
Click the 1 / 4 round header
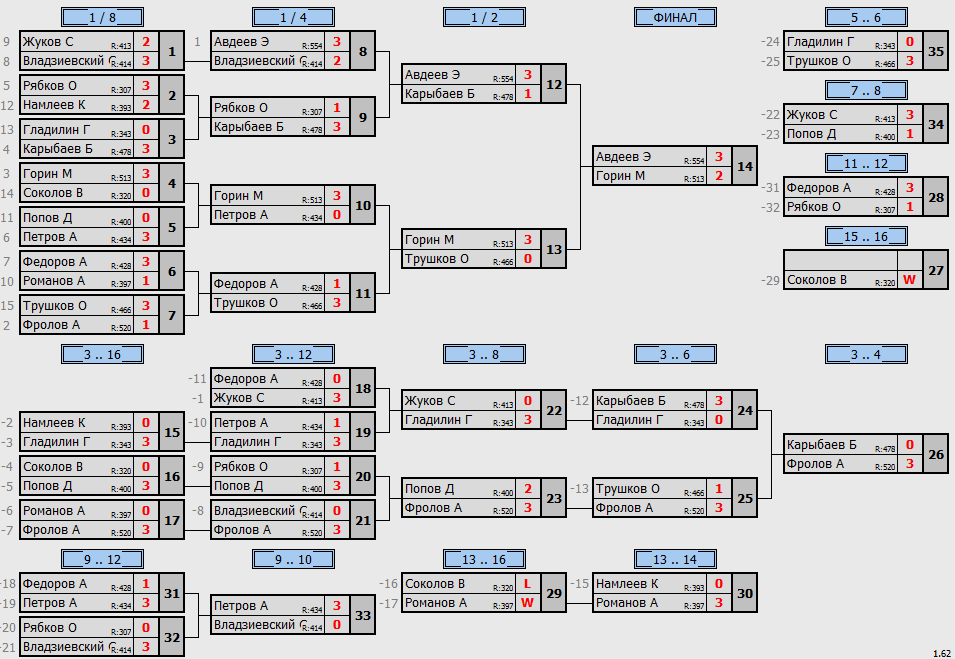coord(294,17)
